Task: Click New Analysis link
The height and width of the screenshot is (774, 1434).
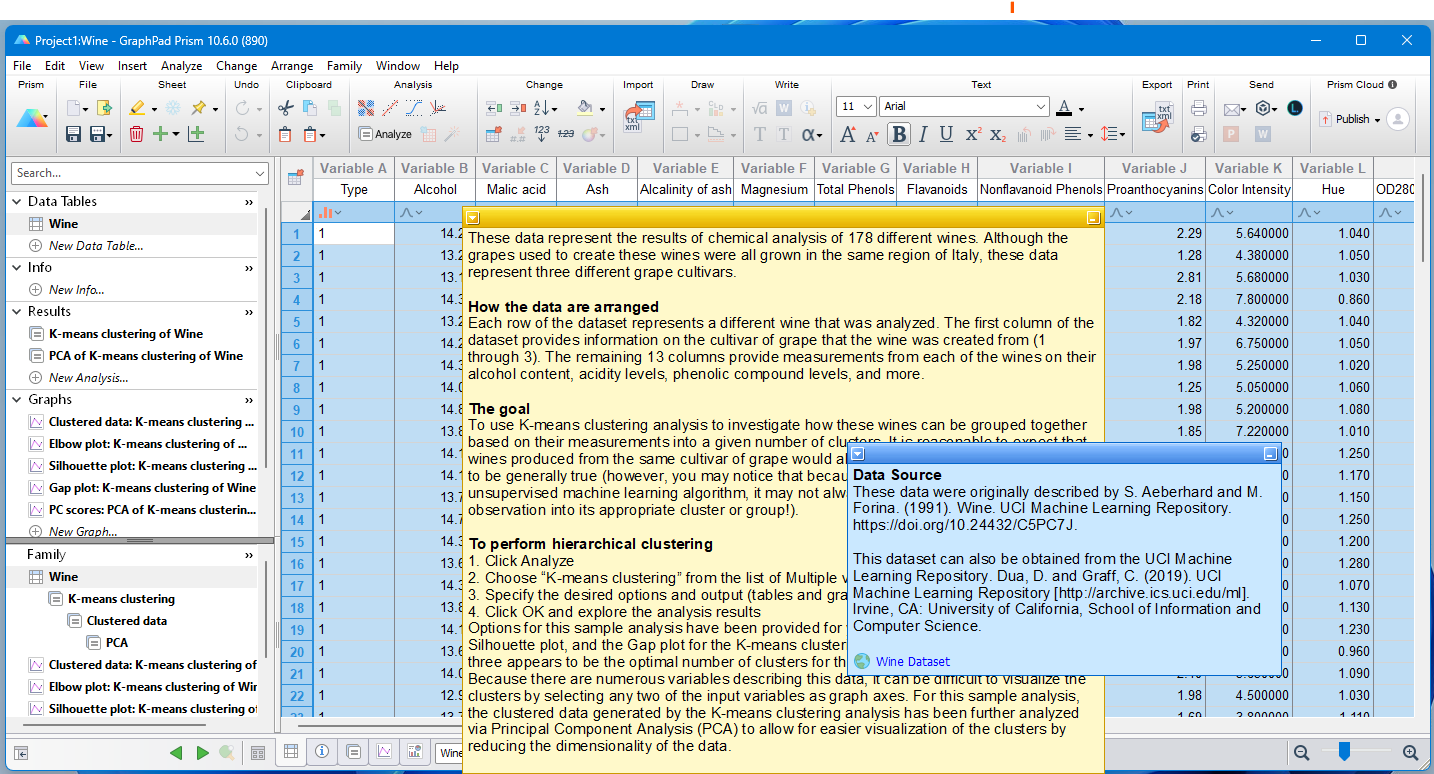Action: pos(89,377)
